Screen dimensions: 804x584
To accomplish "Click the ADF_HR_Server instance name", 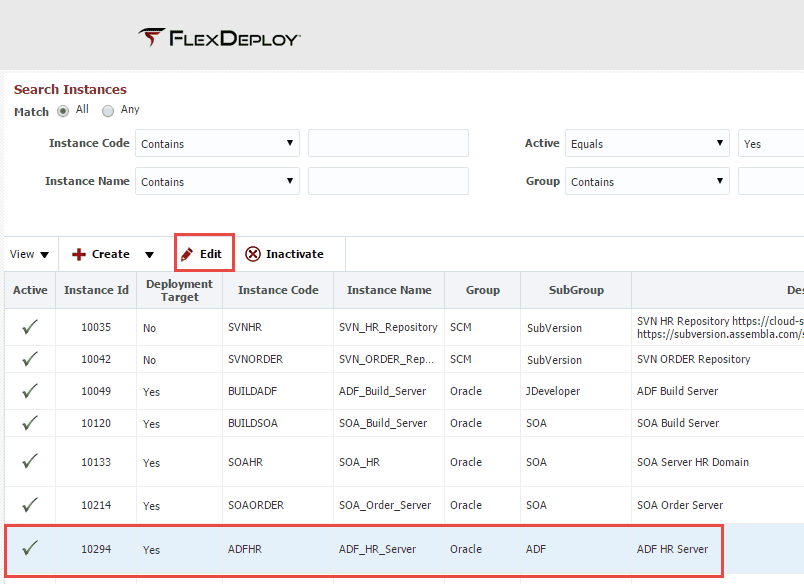I will click(x=377, y=549).
